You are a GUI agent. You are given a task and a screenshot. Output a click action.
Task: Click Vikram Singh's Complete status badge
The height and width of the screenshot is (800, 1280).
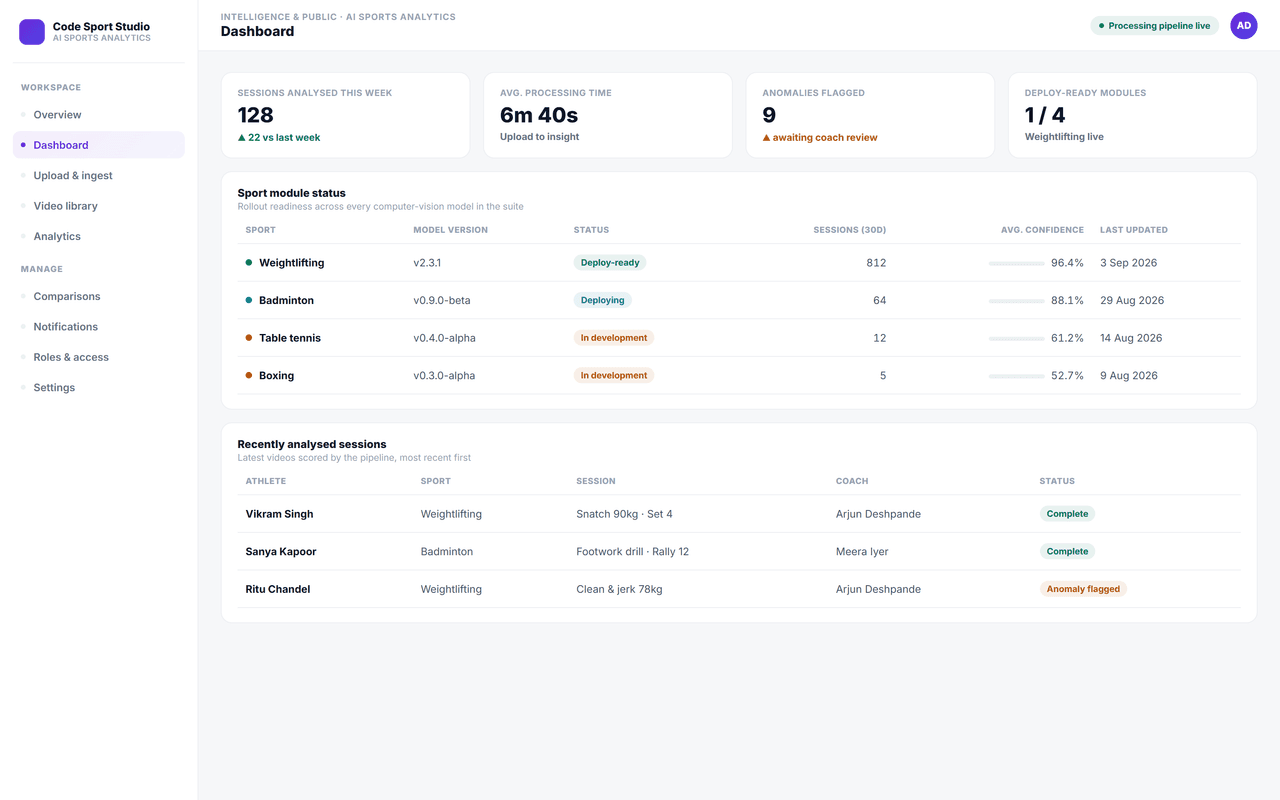tap(1067, 514)
